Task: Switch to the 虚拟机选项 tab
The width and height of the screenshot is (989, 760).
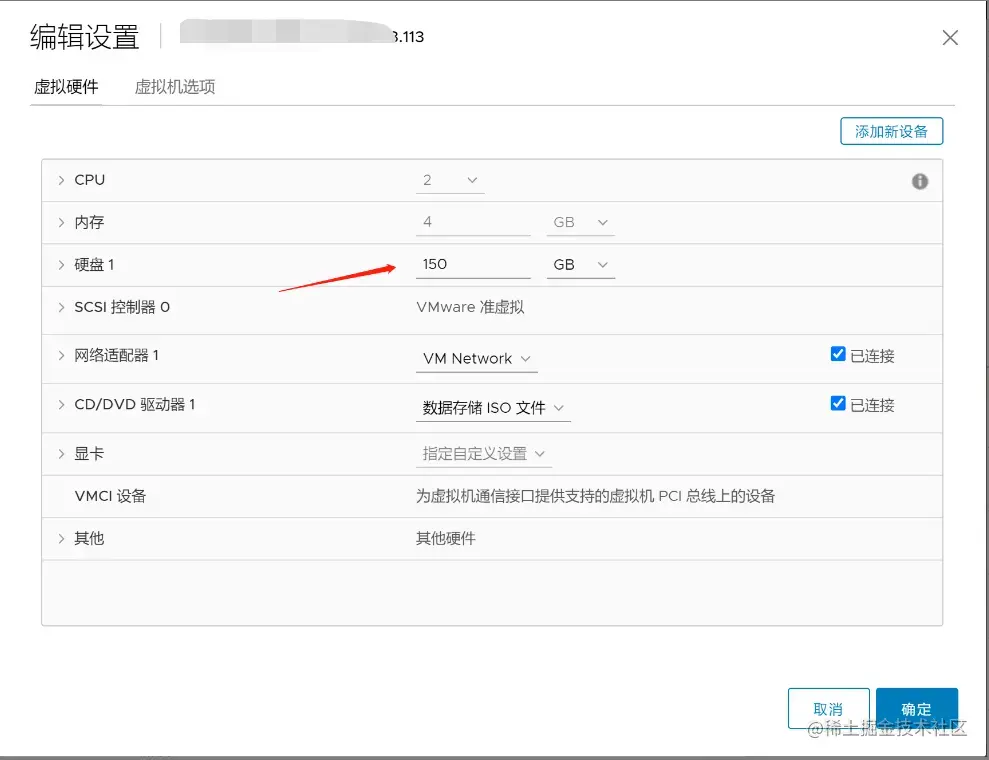Action: tap(175, 87)
